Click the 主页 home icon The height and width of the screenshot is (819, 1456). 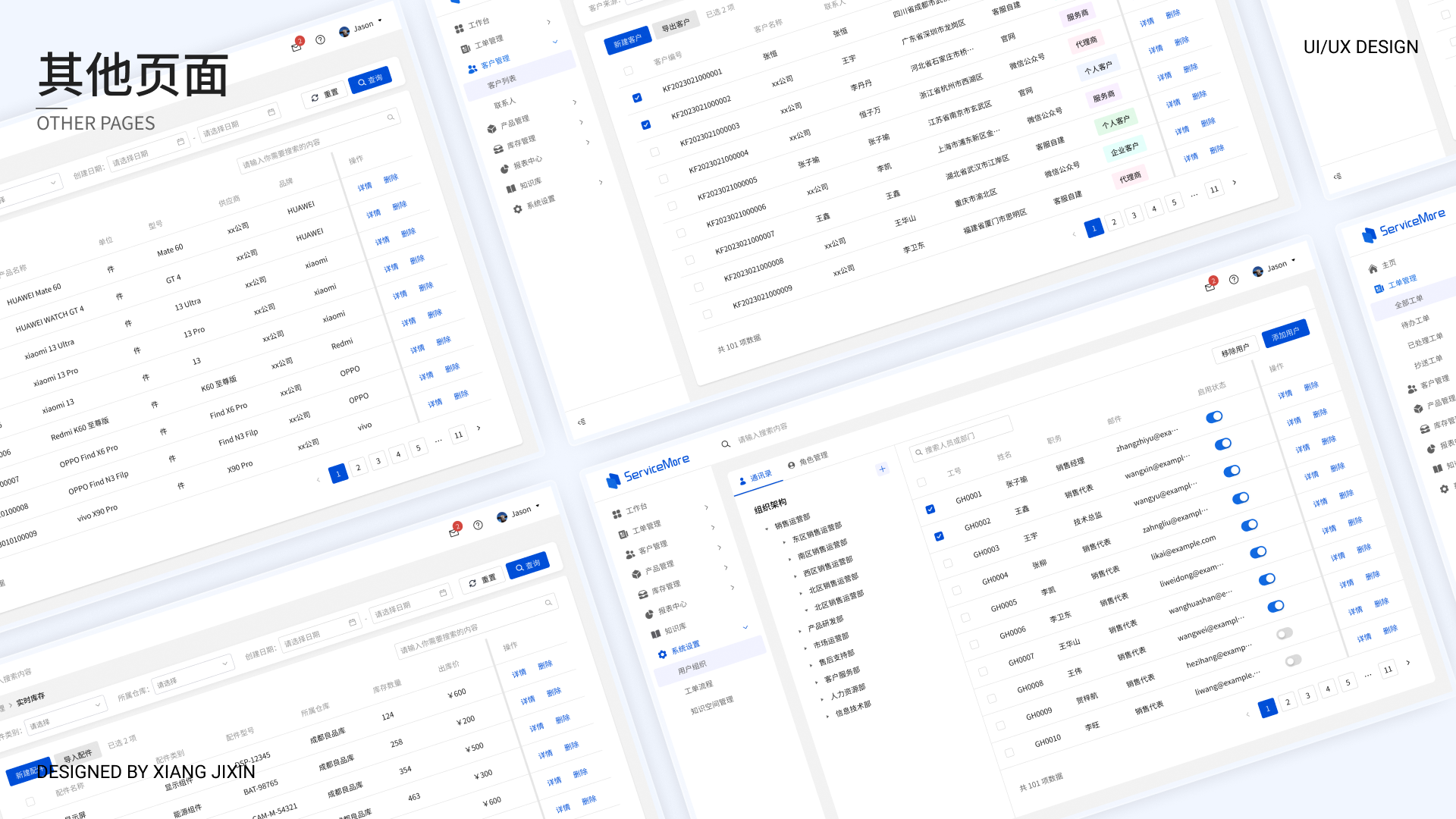tap(1373, 268)
